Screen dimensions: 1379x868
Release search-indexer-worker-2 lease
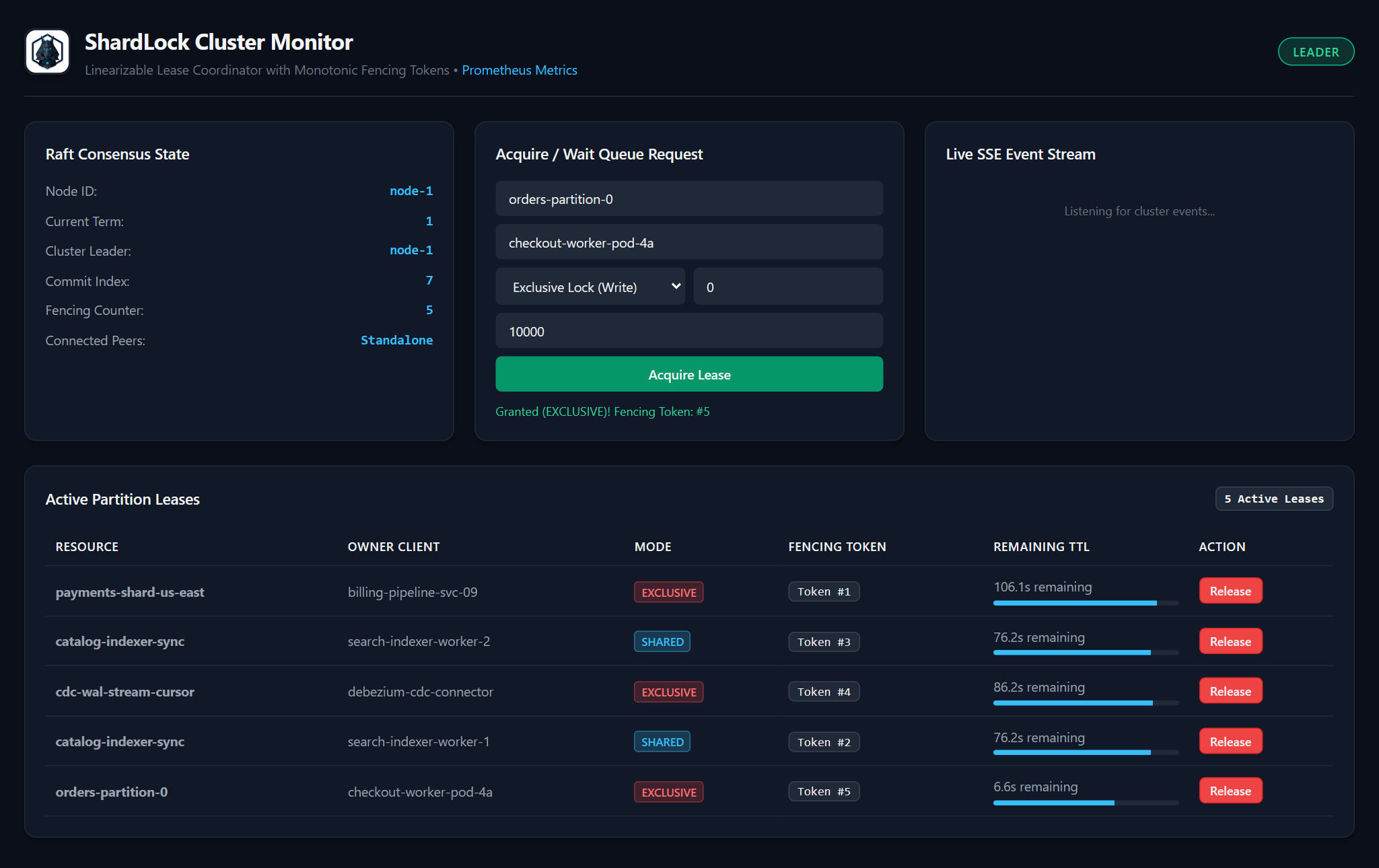[1230, 641]
